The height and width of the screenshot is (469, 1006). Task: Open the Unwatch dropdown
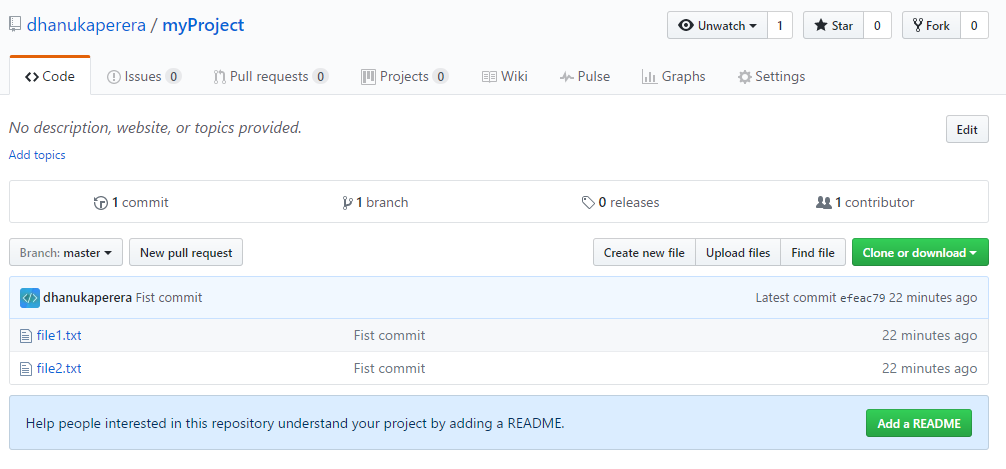tap(717, 26)
